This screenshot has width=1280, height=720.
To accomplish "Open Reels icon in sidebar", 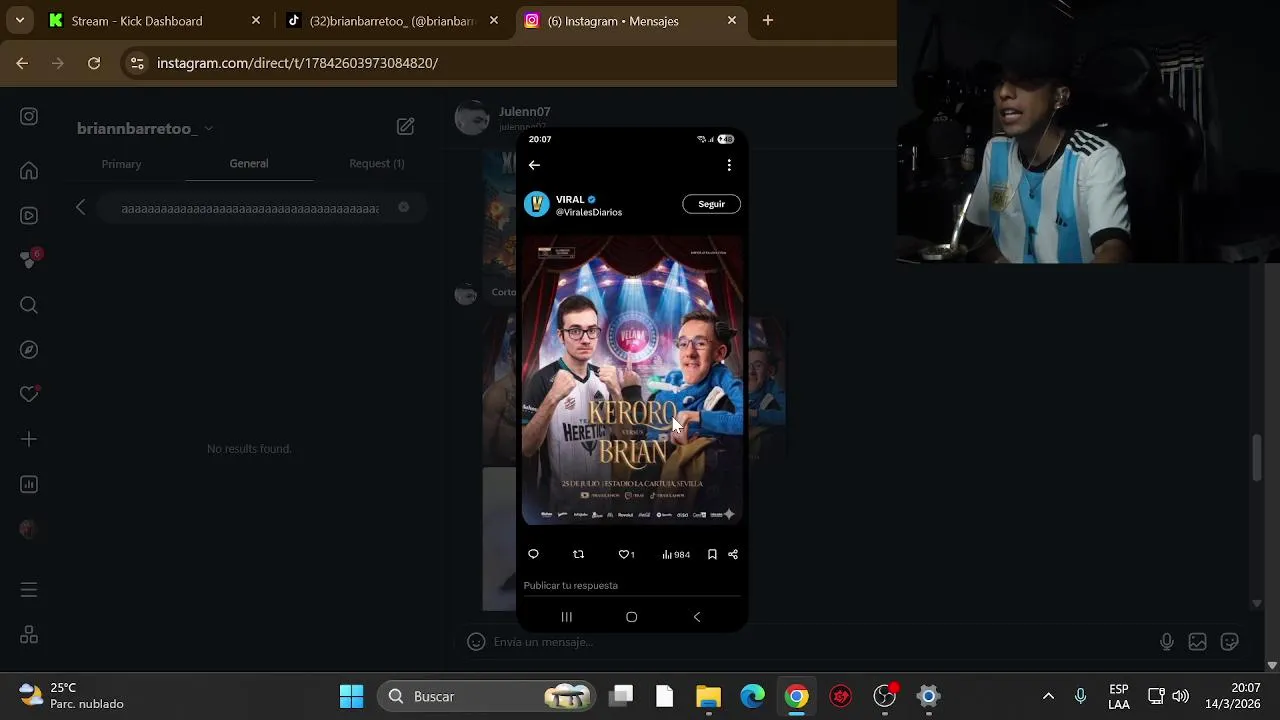I will click(x=29, y=215).
